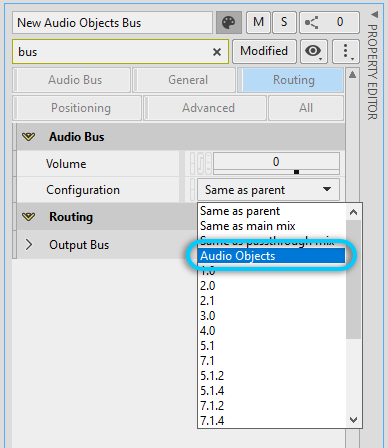Image resolution: width=388 pixels, height=448 pixels.
Task: Mute the bus with M button
Action: point(258,22)
